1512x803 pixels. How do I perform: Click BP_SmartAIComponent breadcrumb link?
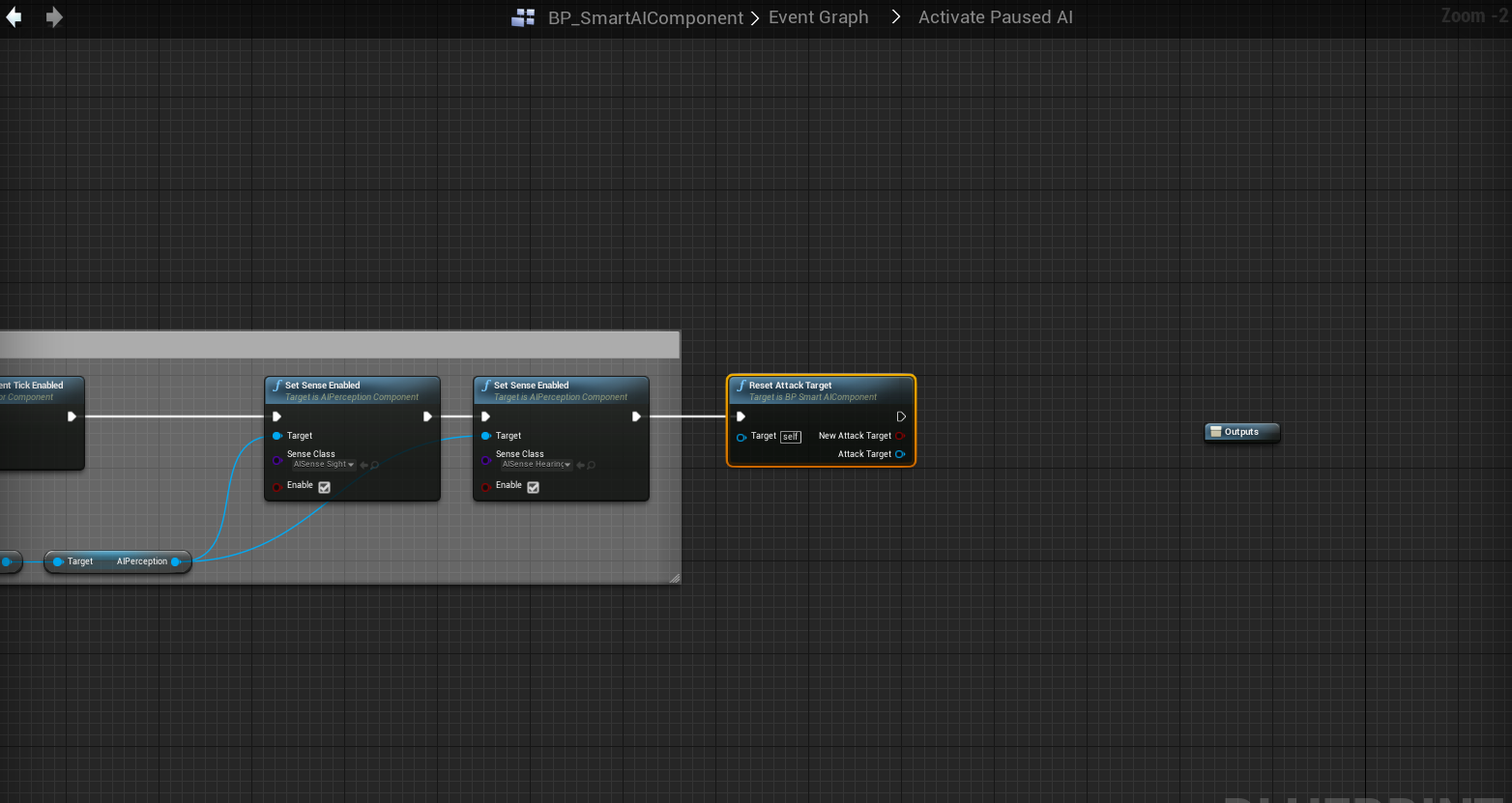click(645, 17)
